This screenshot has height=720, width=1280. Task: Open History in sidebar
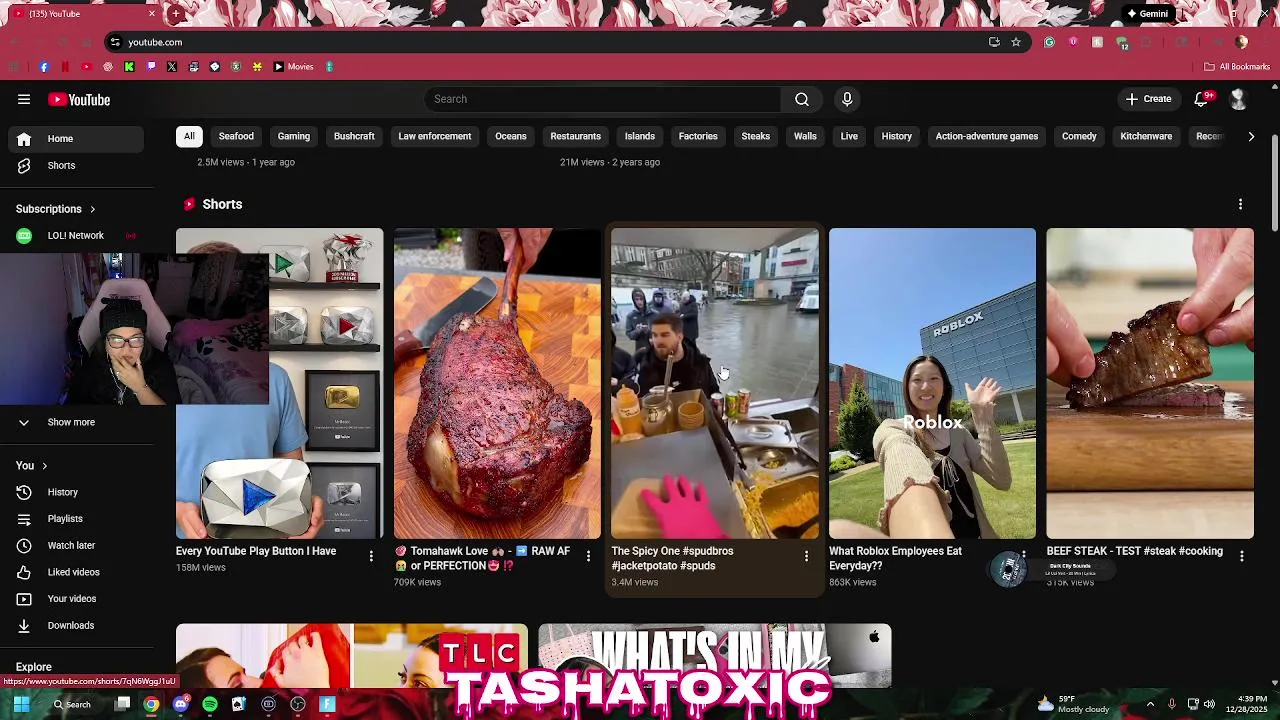pyautogui.click(x=76, y=492)
